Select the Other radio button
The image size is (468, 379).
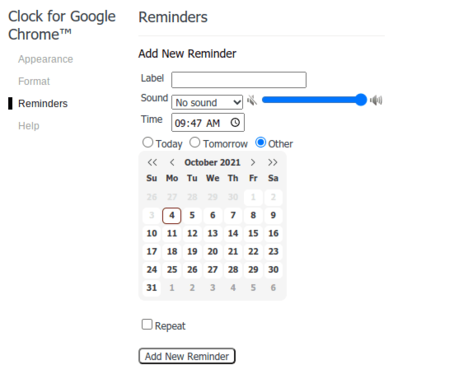(260, 143)
